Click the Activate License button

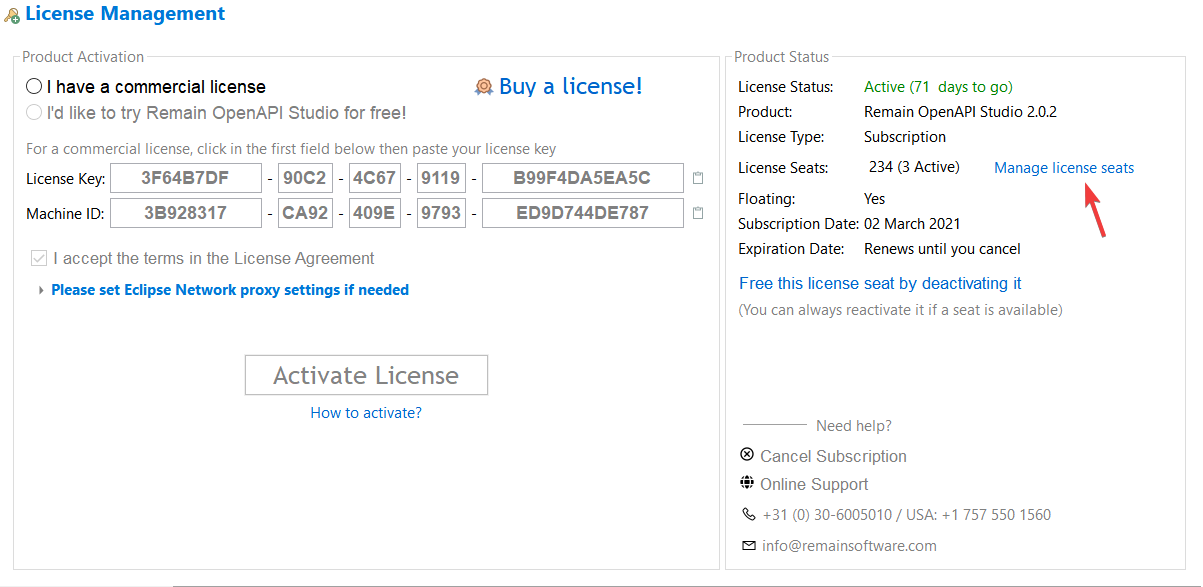click(x=366, y=375)
